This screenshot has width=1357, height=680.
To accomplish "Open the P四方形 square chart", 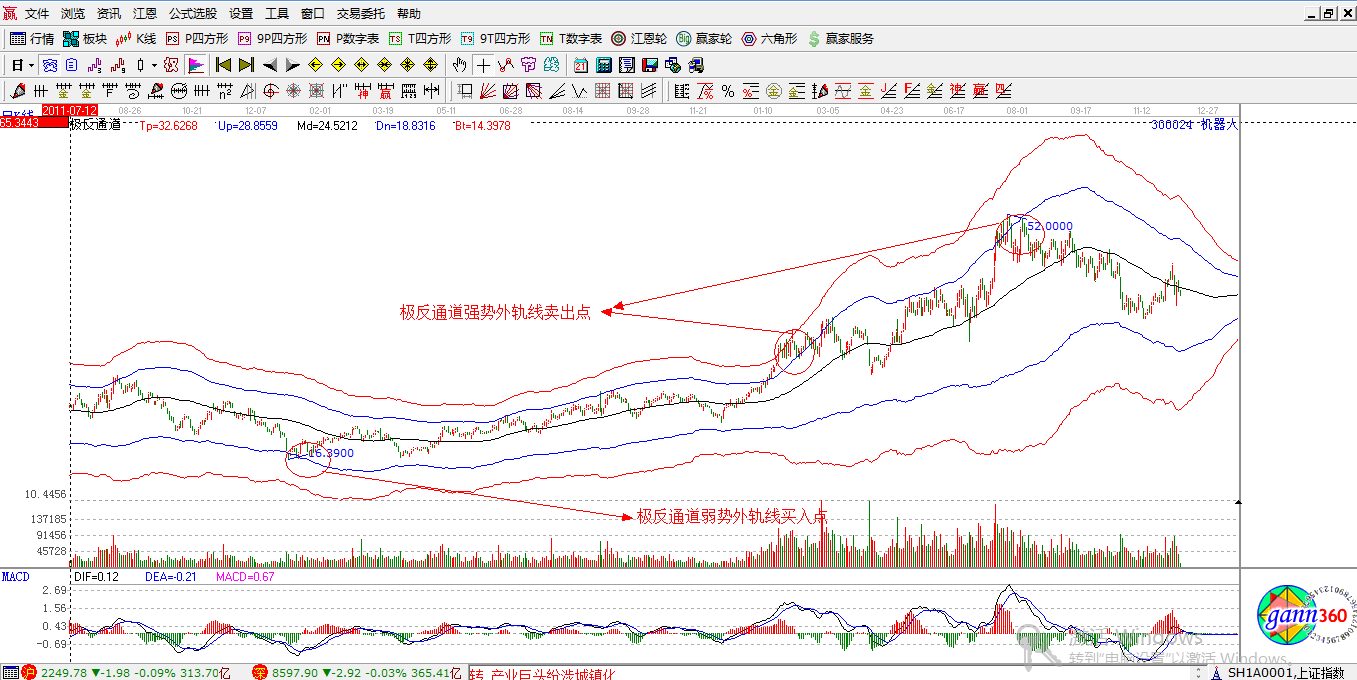I will (197, 39).
